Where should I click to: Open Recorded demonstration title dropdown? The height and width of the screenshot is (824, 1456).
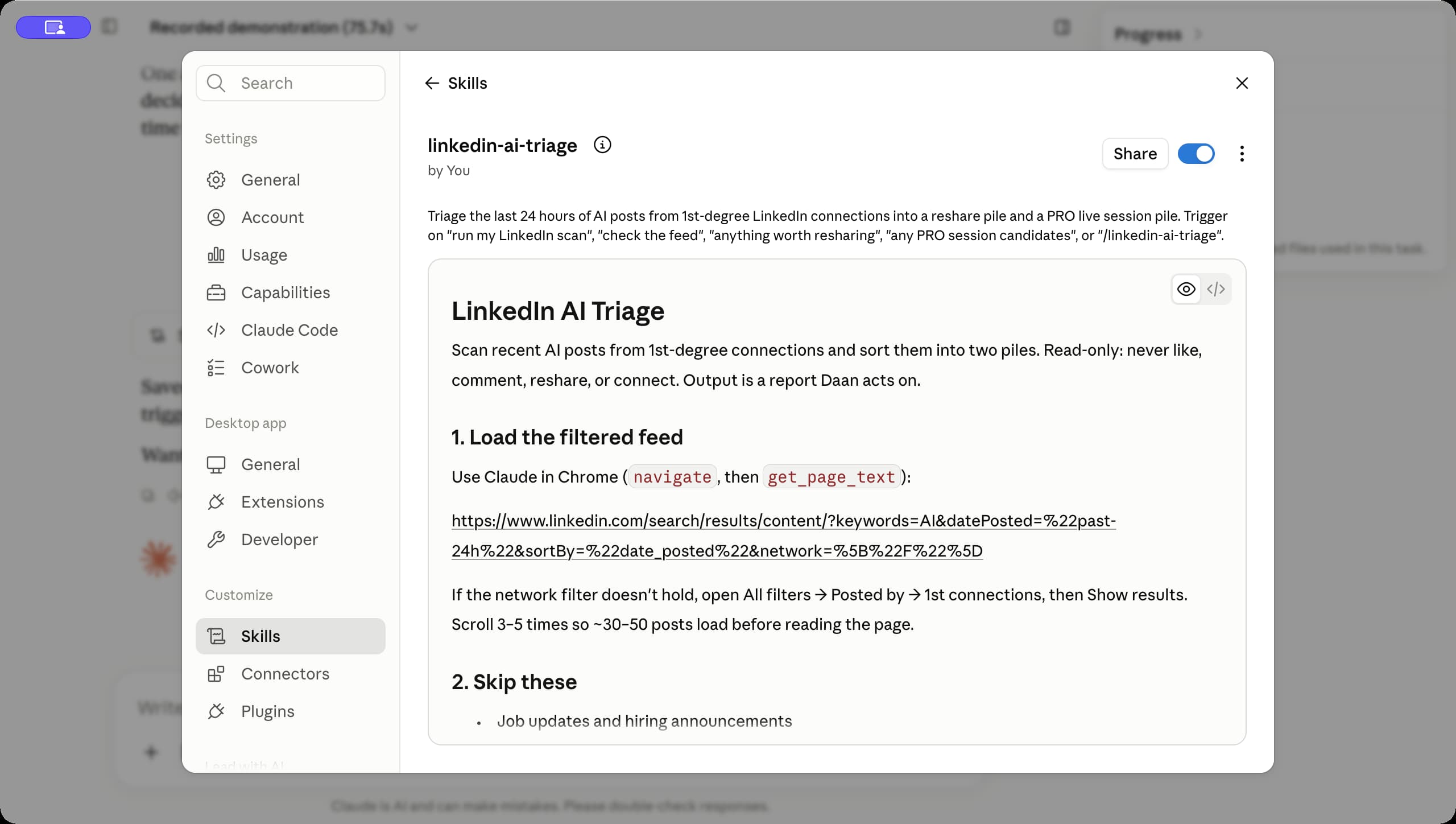(412, 27)
